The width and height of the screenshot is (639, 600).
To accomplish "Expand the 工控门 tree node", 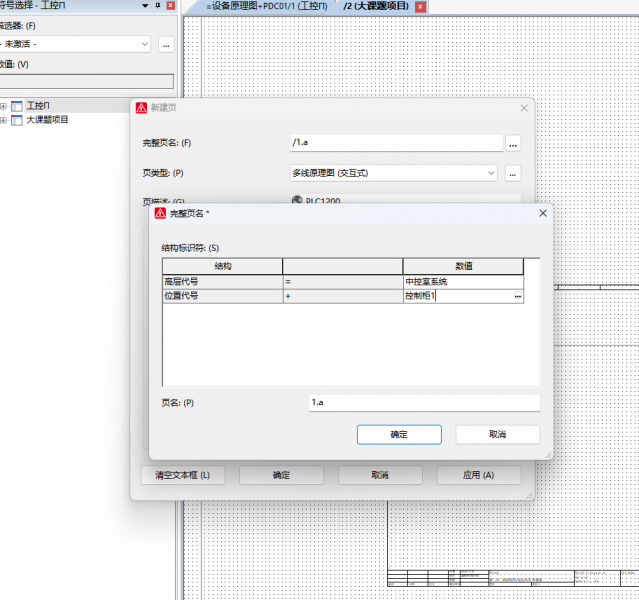I will tap(3, 106).
